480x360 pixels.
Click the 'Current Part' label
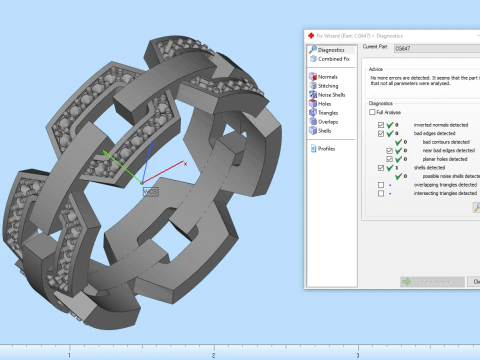point(375,47)
